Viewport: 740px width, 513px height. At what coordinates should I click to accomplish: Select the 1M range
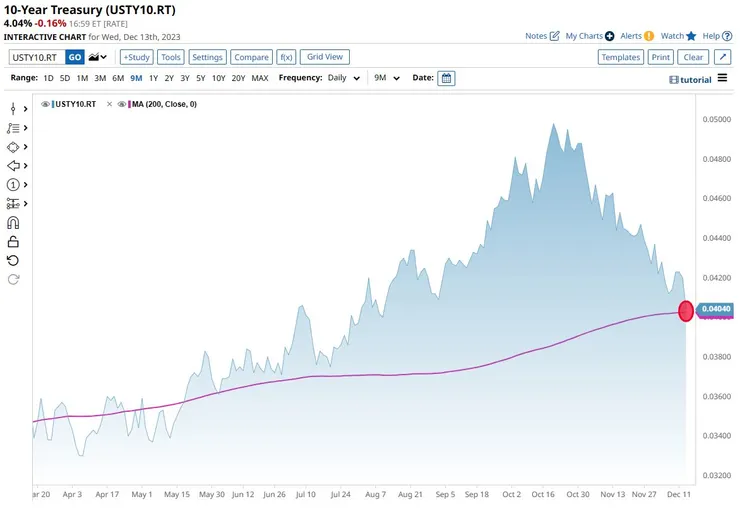82,78
